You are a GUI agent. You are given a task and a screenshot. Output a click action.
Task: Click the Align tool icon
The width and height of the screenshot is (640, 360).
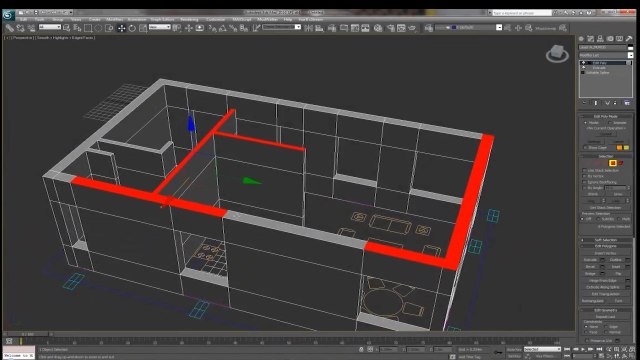coord(319,28)
